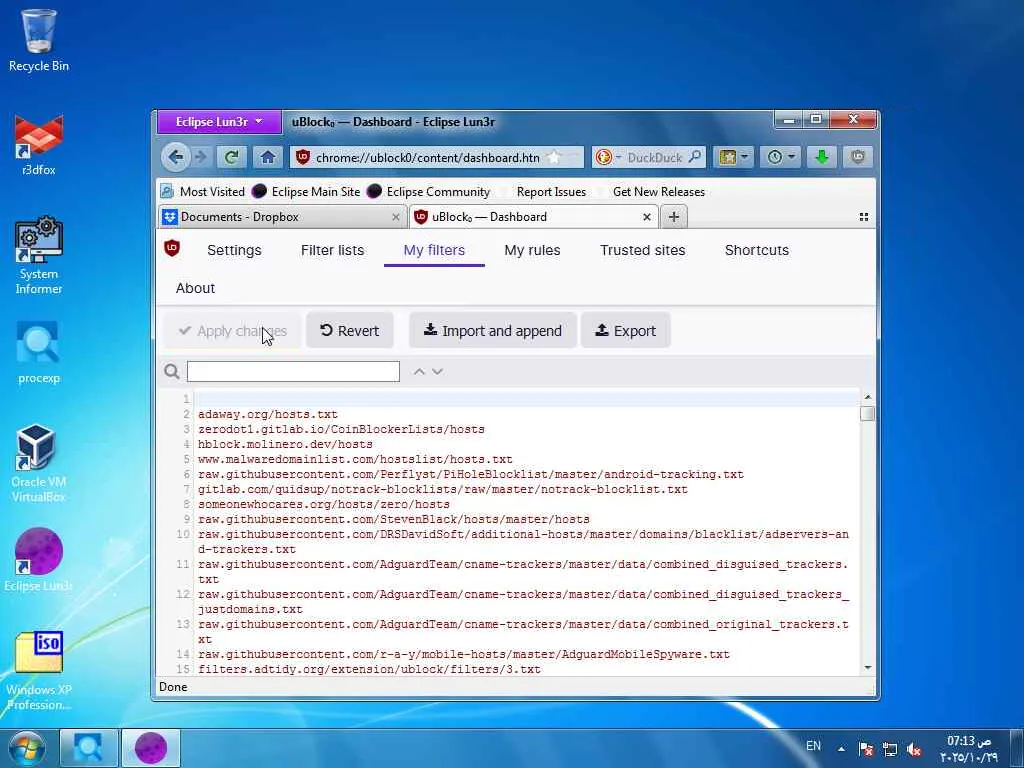Click the someonewhocares.org/hosts/zero/hosts line

pyautogui.click(x=324, y=504)
